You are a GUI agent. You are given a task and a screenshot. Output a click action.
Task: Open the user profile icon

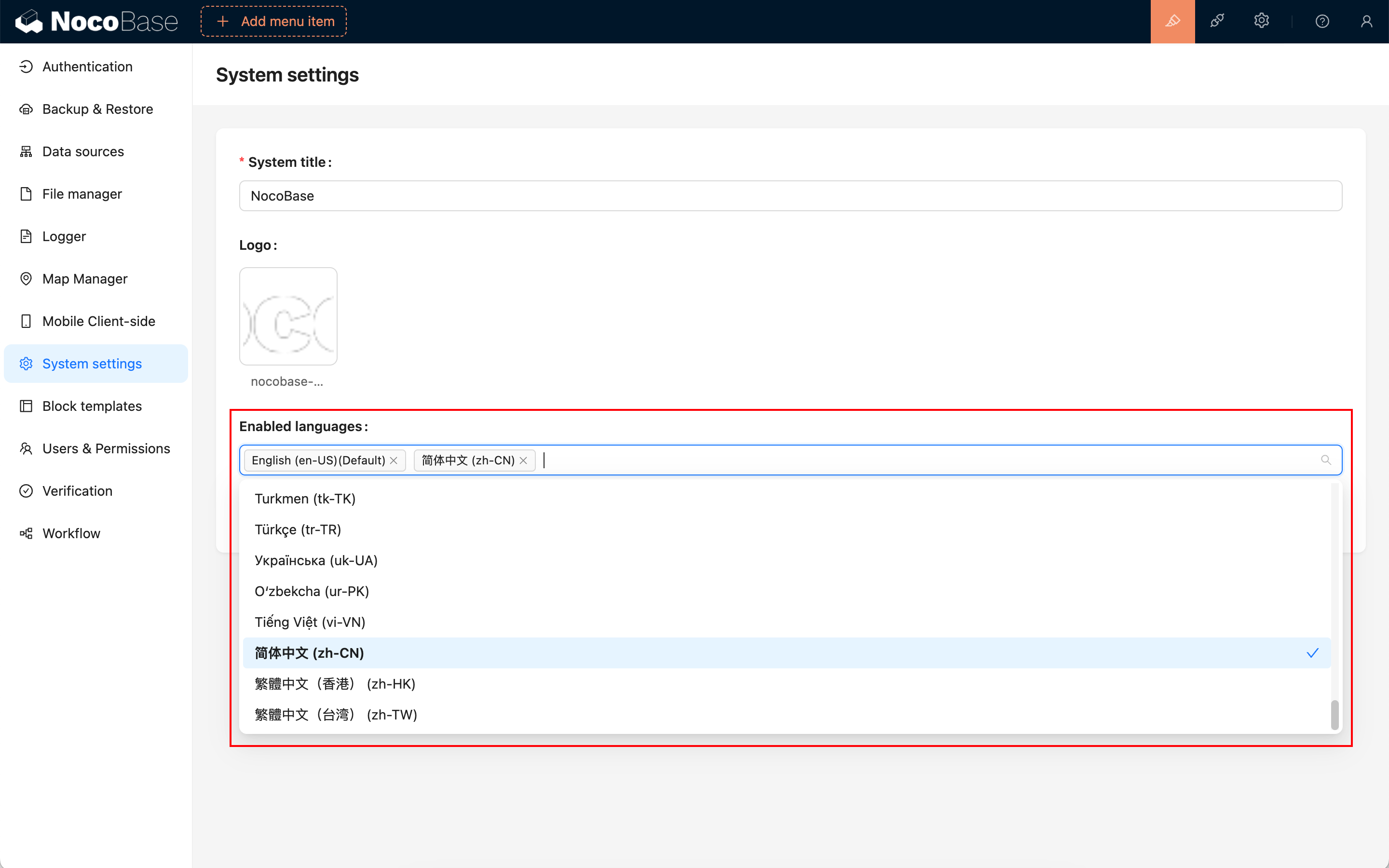click(x=1366, y=21)
